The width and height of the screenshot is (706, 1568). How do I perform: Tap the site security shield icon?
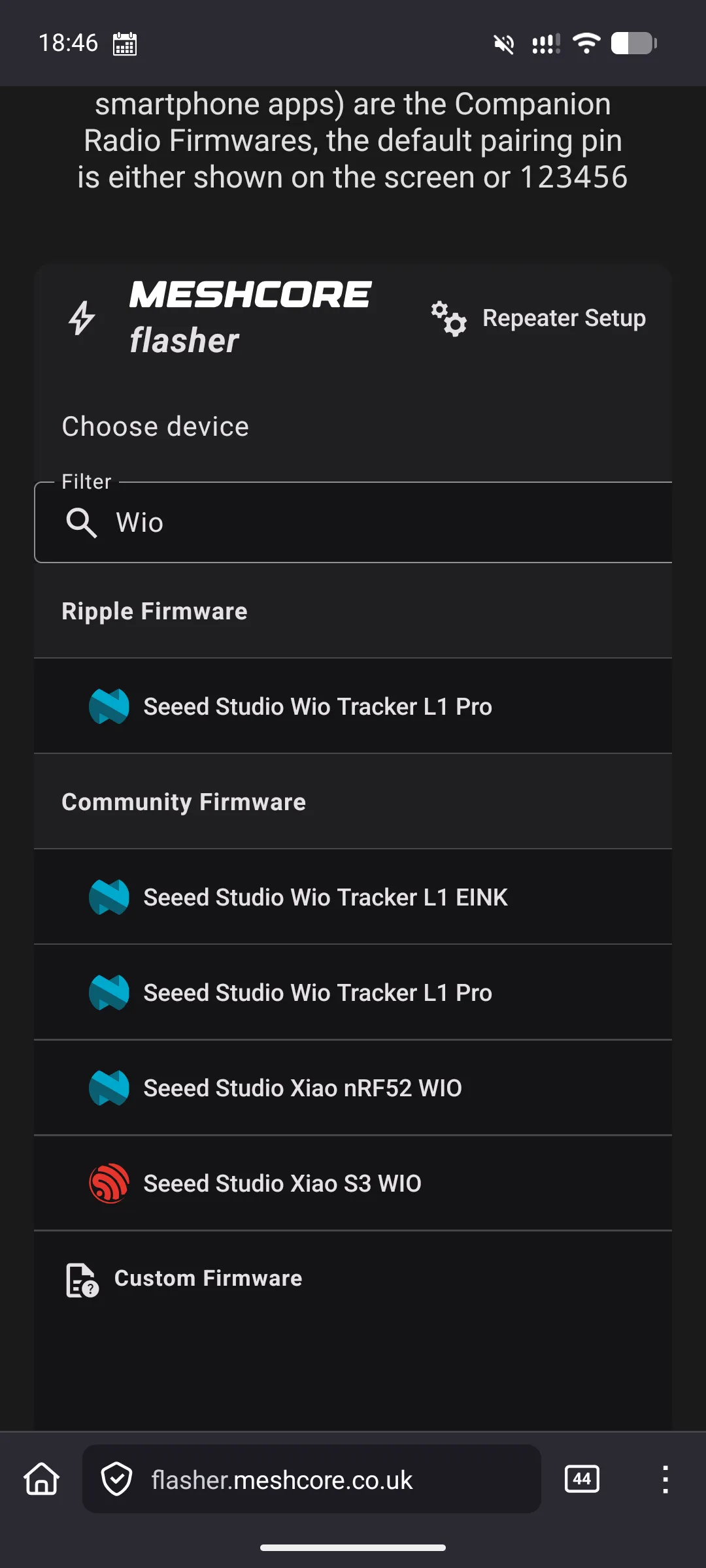117,1479
